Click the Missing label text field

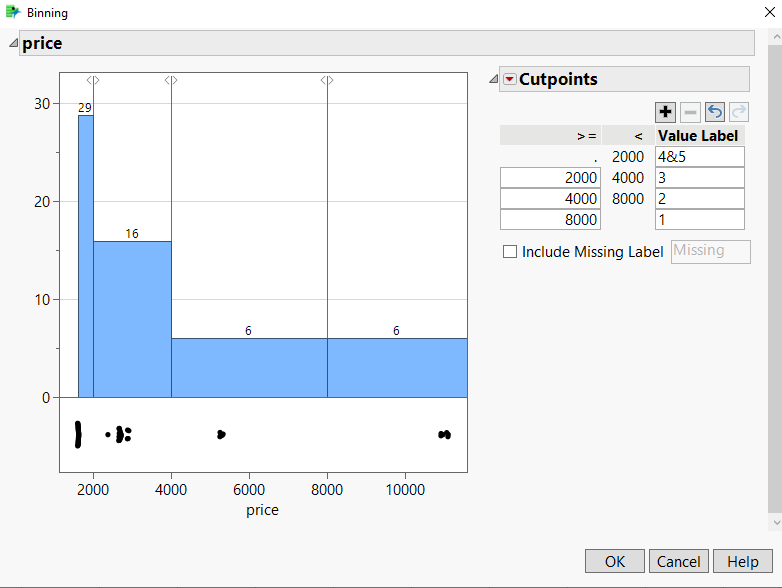(x=711, y=251)
